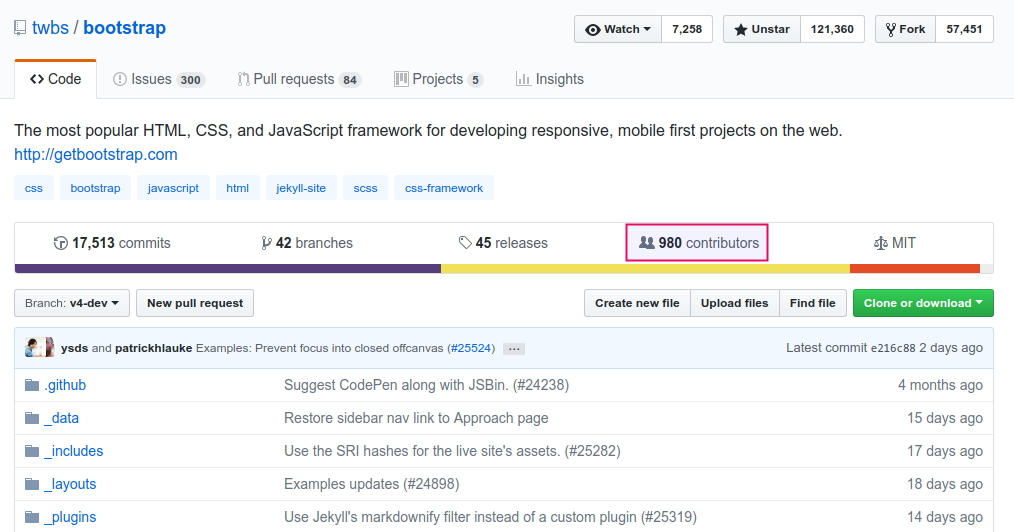Open pull request #25524 link

coord(471,348)
